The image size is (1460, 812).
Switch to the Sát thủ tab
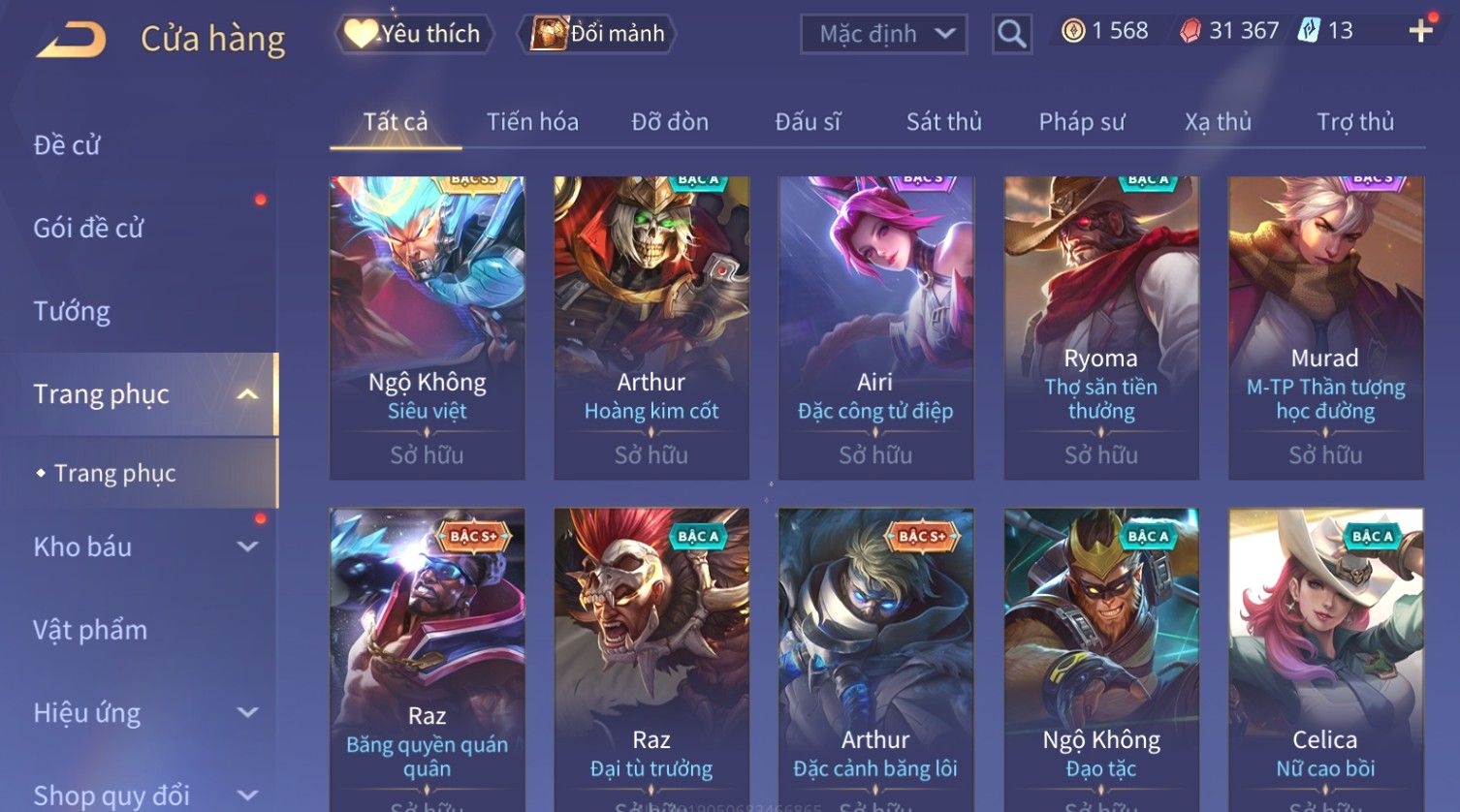pos(944,122)
